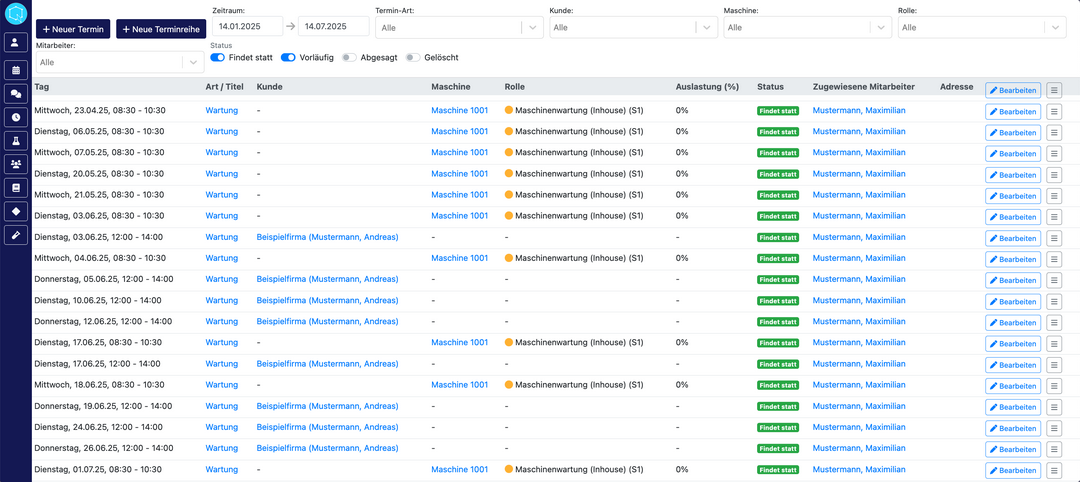This screenshot has width=1080, height=482.
Task: Click Bearbeiten for Donnerstag 19.06.25
Action: tap(1012, 407)
